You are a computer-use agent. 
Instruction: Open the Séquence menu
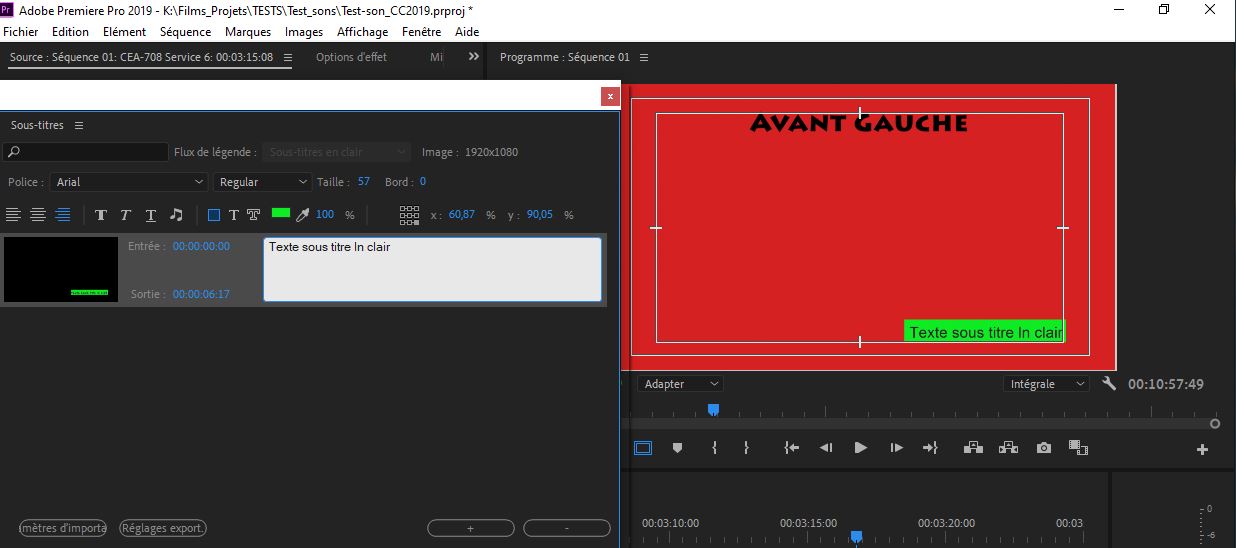tap(185, 32)
